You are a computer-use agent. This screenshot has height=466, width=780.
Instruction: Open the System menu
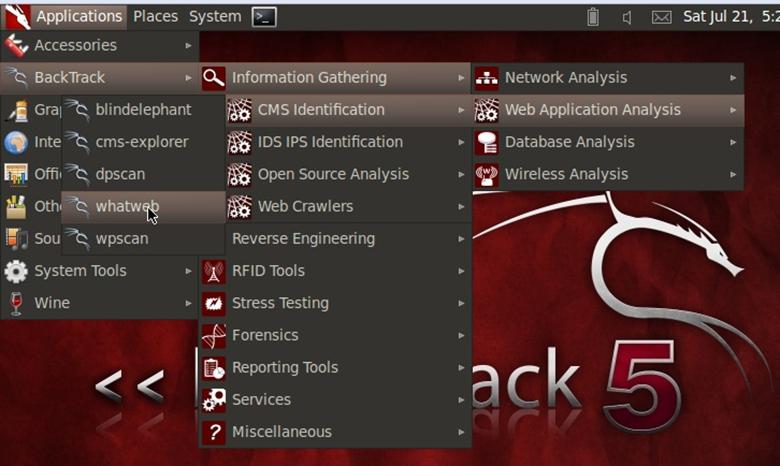pyautogui.click(x=215, y=16)
